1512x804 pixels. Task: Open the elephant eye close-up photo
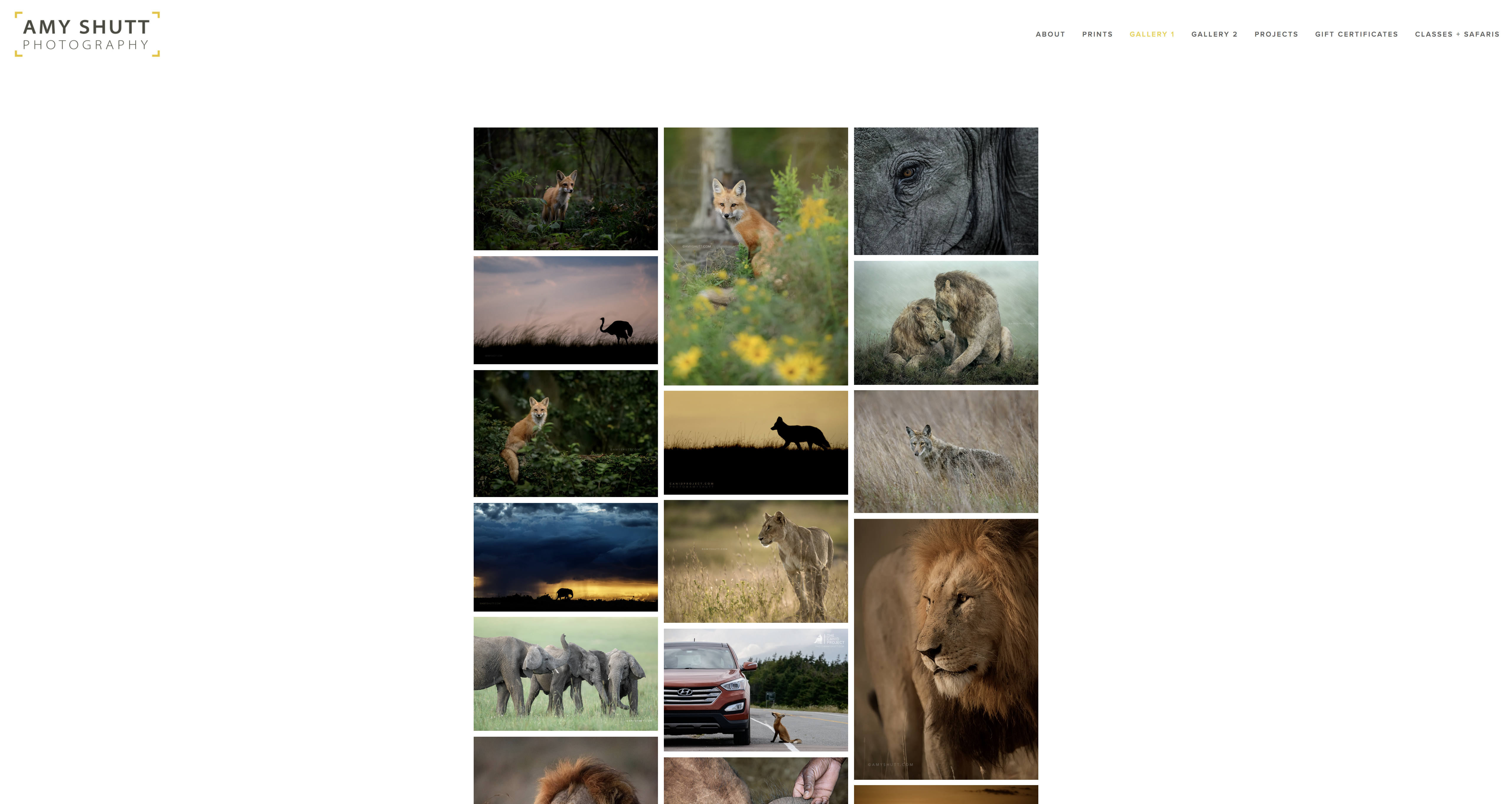pos(946,191)
